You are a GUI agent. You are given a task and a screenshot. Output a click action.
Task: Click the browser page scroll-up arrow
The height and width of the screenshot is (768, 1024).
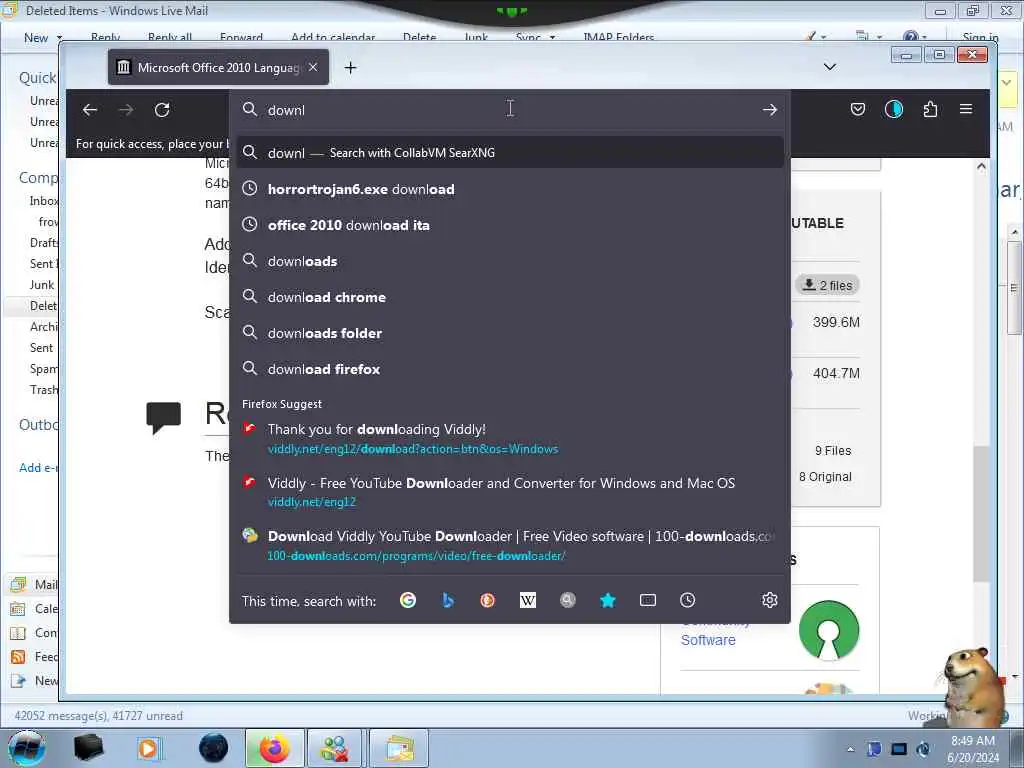(x=981, y=167)
